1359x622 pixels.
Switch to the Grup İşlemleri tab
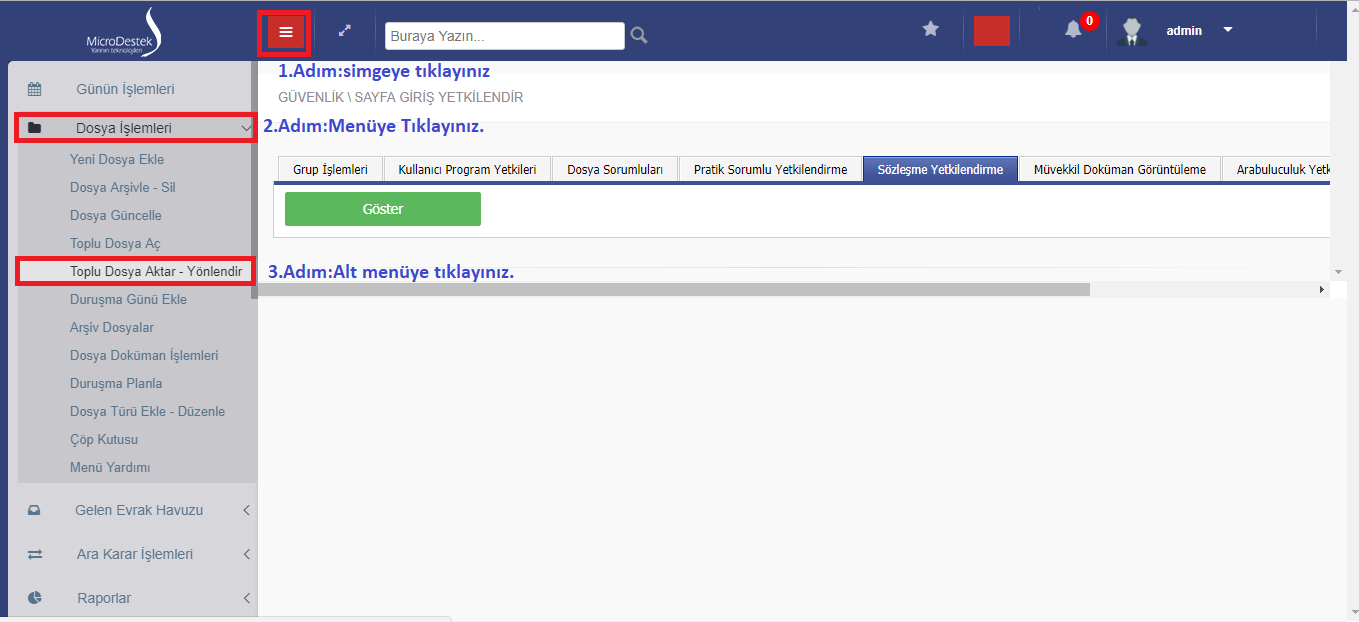[x=330, y=170]
